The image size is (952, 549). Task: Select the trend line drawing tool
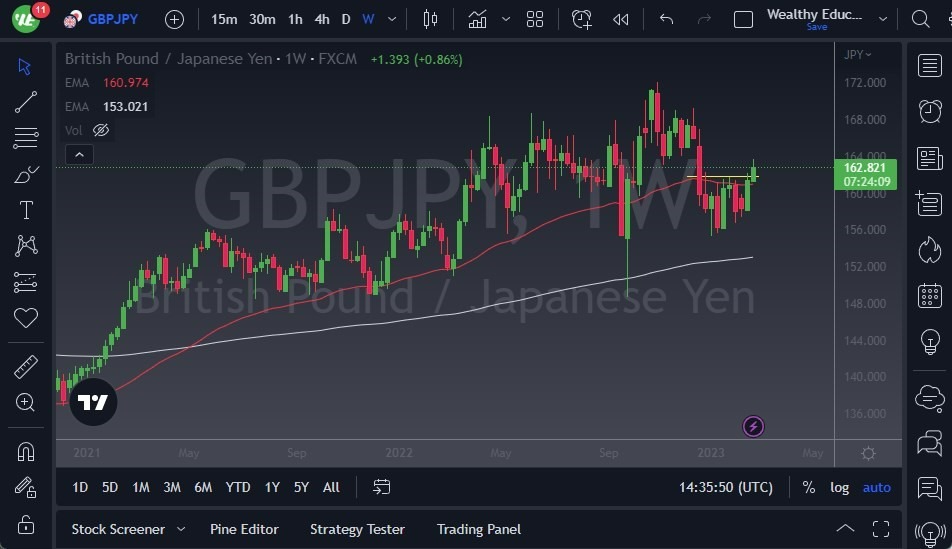(26, 102)
